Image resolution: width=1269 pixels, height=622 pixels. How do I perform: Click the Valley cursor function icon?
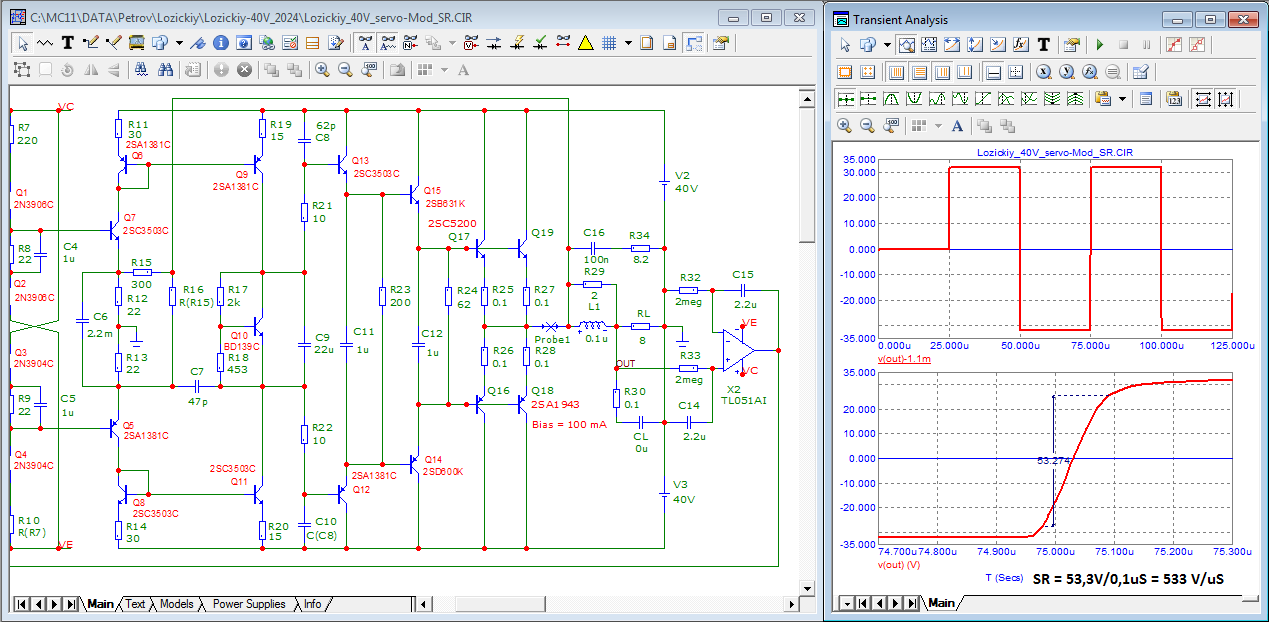point(913,99)
